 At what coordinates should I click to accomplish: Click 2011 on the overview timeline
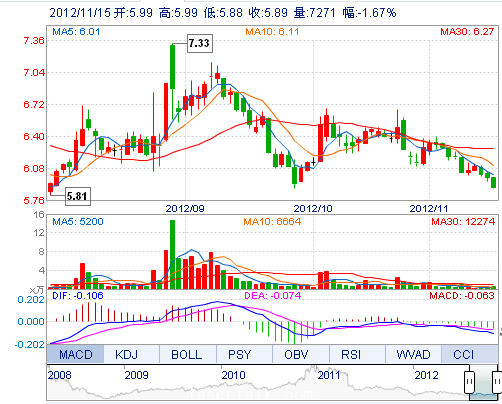329,375
